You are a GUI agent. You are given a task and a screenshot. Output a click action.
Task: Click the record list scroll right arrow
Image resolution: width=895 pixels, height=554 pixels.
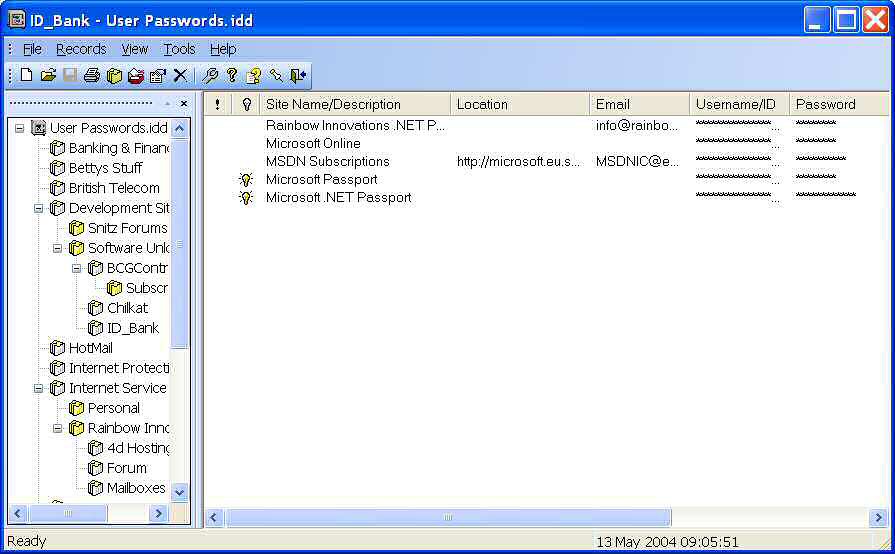pyautogui.click(x=878, y=517)
